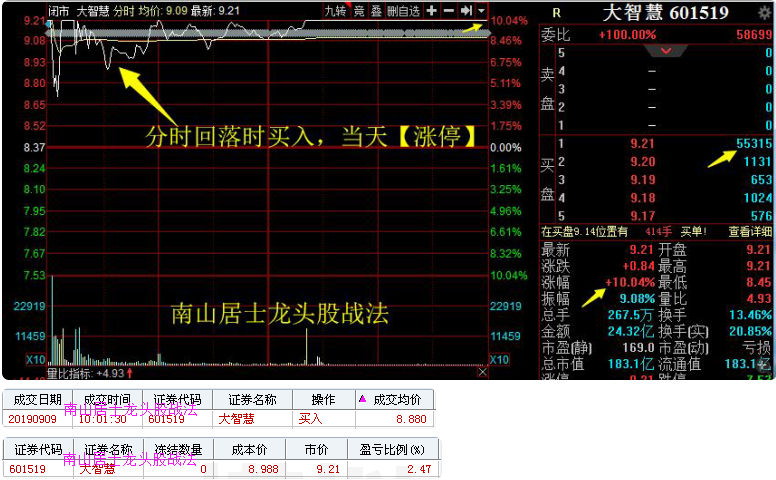Click the 振幅 9.08% value
Image resolution: width=776 pixels, height=480 pixels.
click(x=637, y=299)
